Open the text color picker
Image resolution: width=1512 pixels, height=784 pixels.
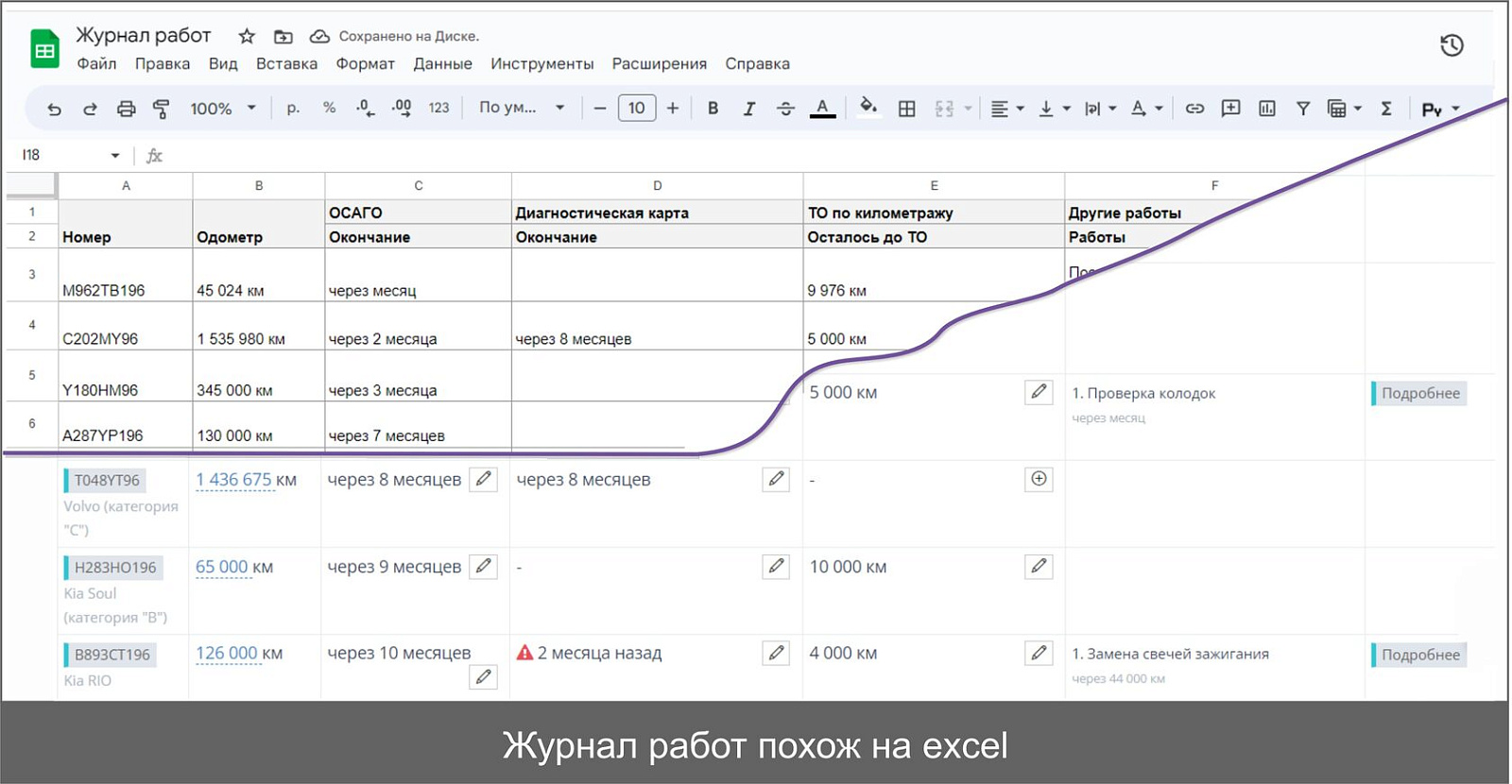click(822, 109)
